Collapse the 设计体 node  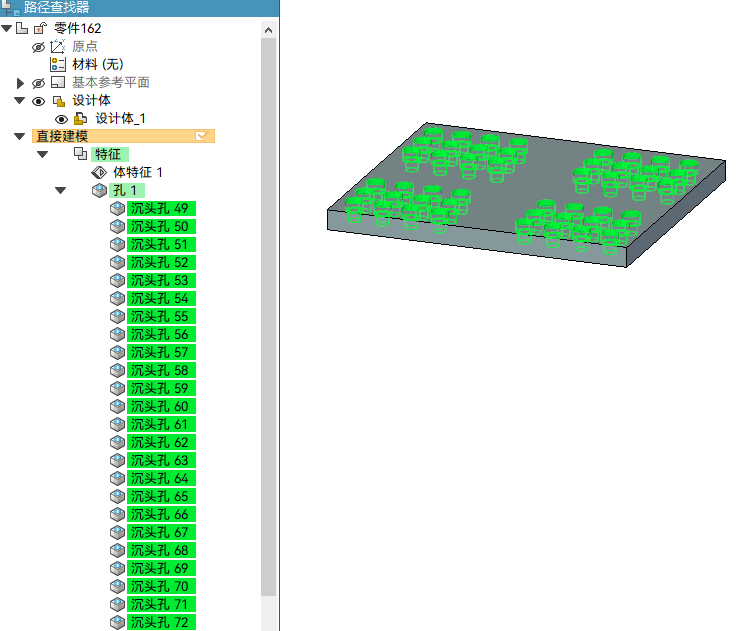[x=19, y=101]
